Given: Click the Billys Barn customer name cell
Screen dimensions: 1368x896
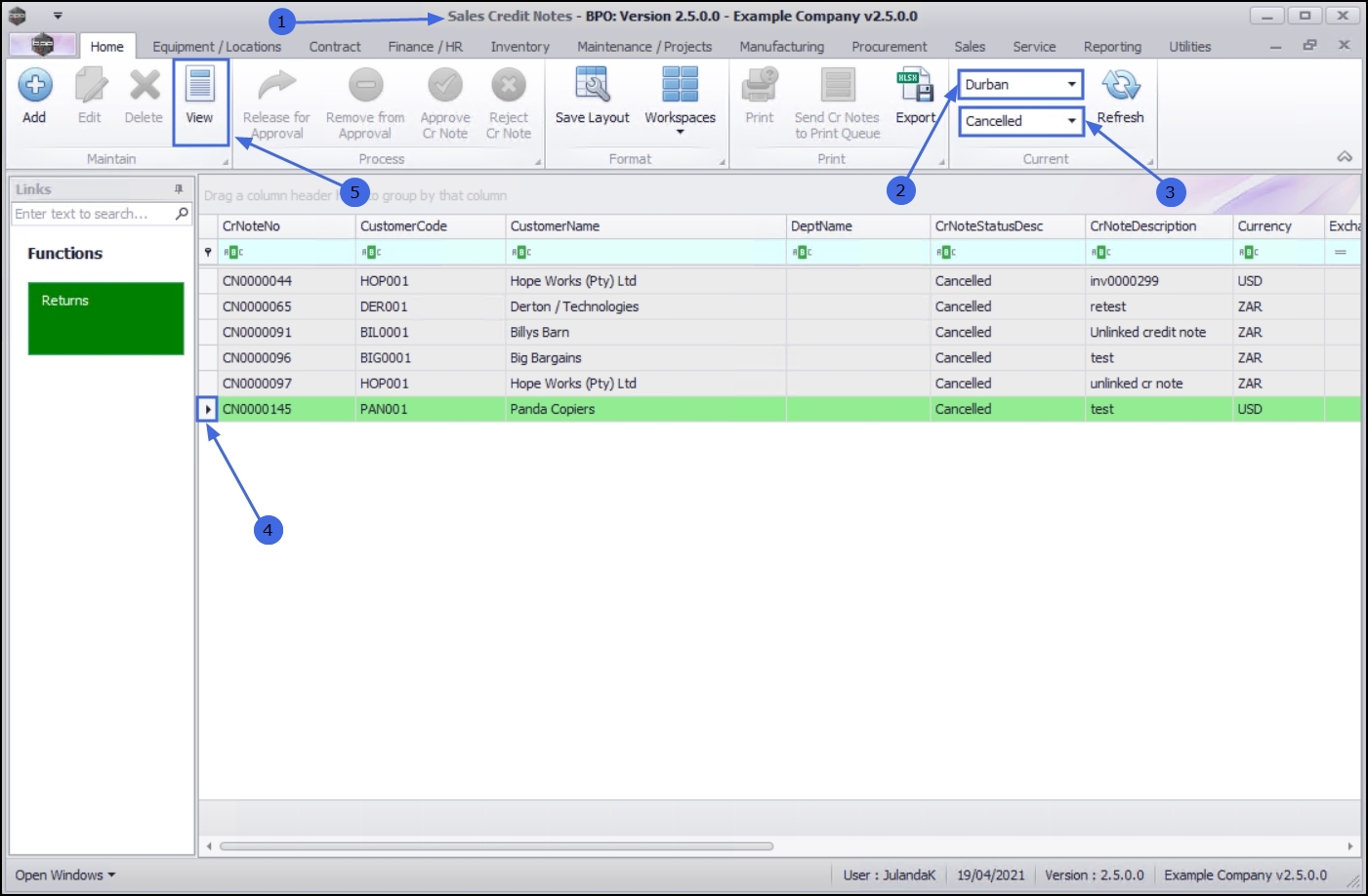Looking at the screenshot, I should pyautogui.click(x=646, y=333).
